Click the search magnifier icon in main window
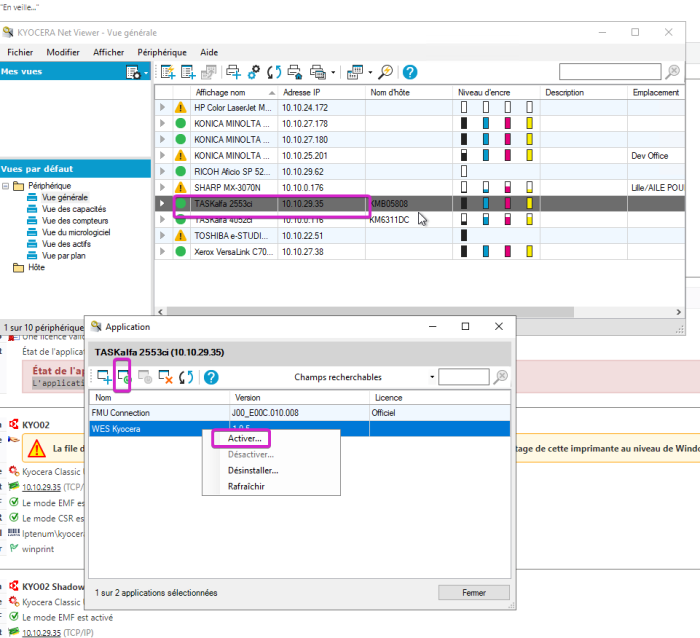 click(672, 72)
